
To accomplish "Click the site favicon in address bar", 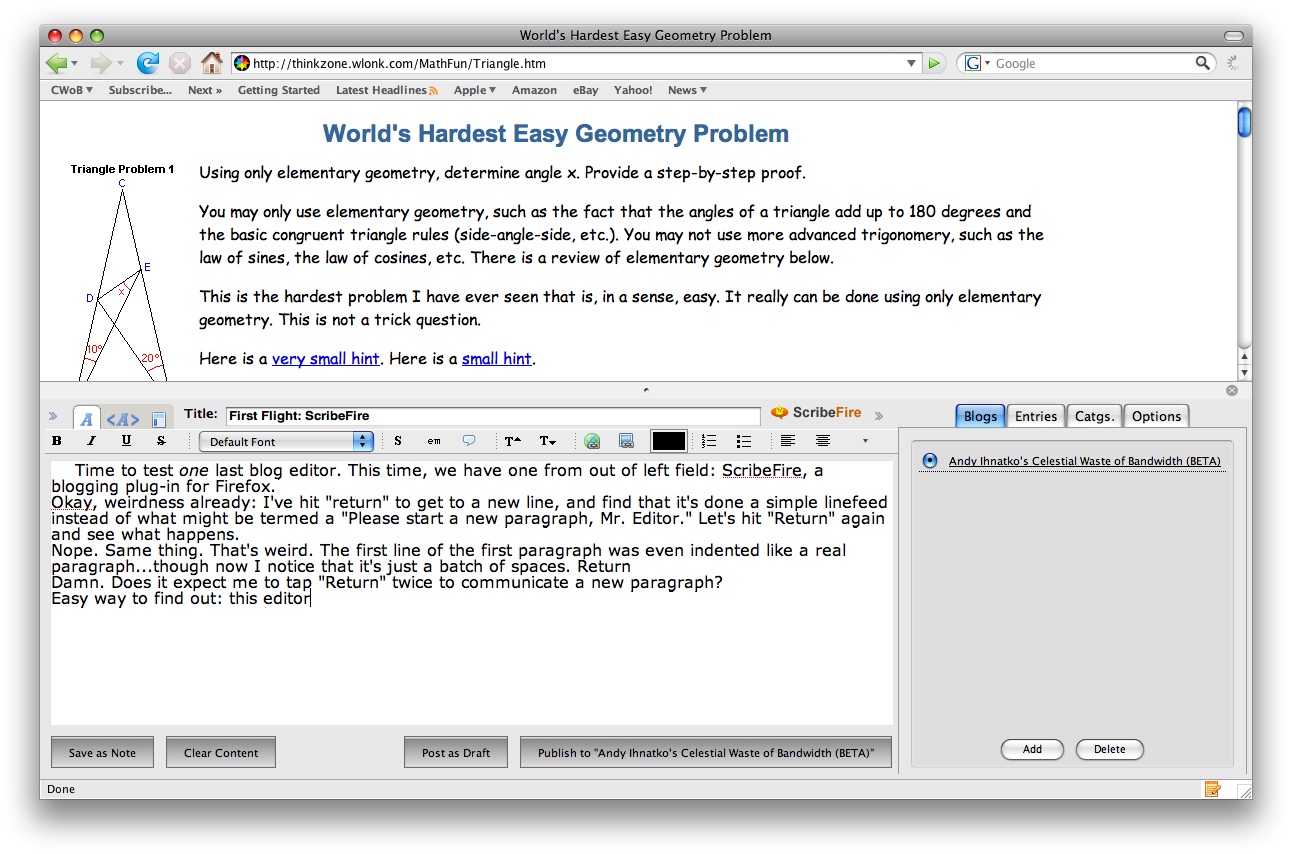I will [242, 63].
